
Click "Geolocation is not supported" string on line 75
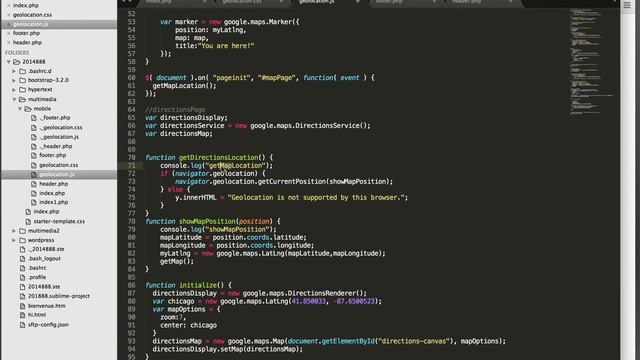click(316, 197)
